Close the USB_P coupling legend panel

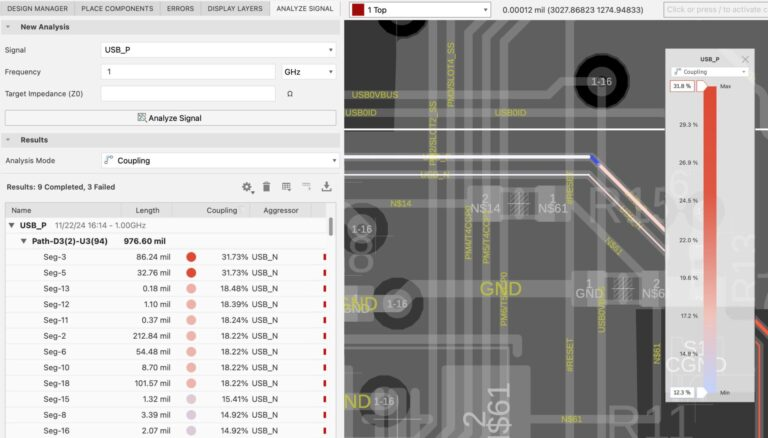pyautogui.click(x=745, y=59)
